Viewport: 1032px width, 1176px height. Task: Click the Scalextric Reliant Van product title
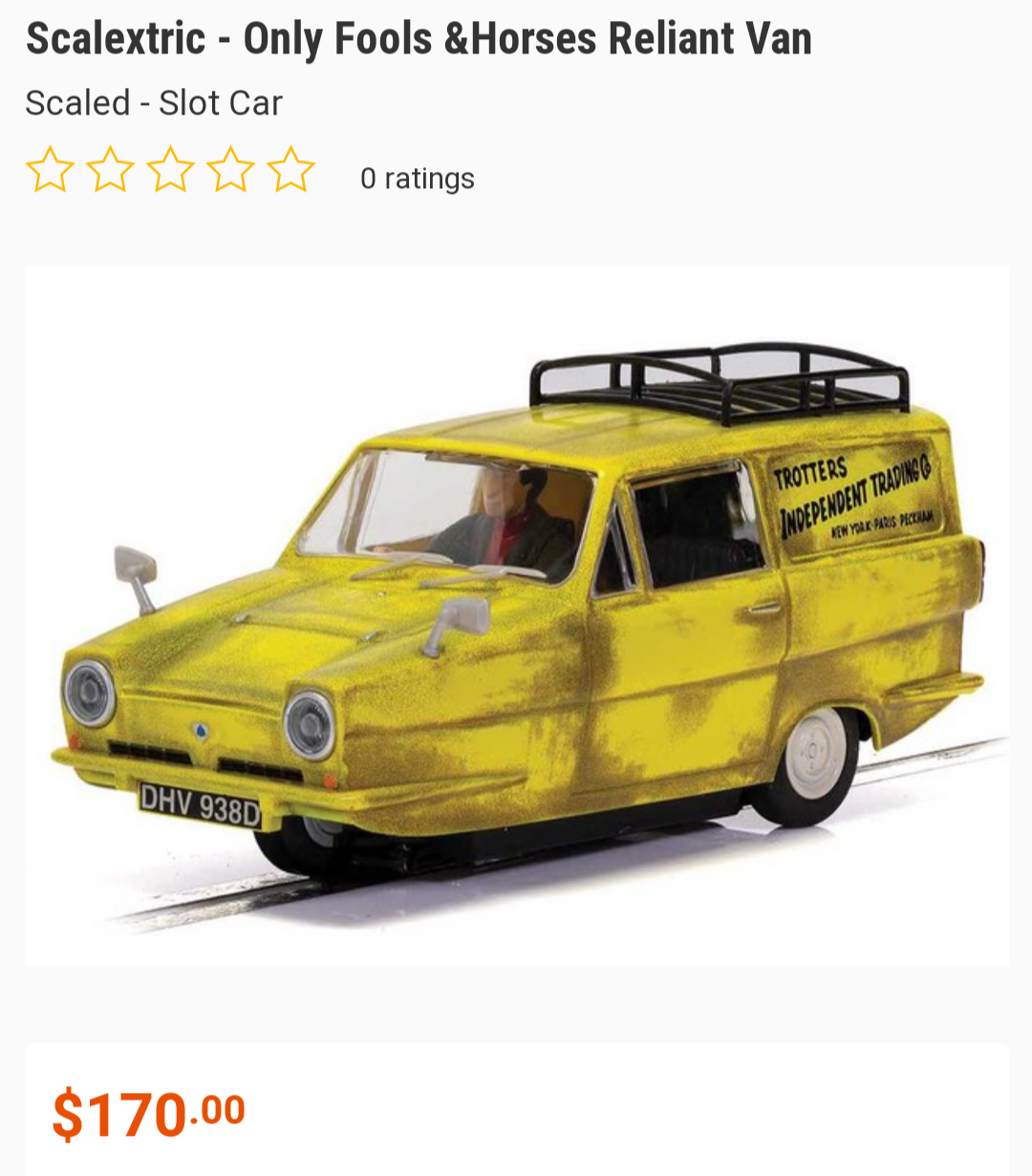(419, 39)
